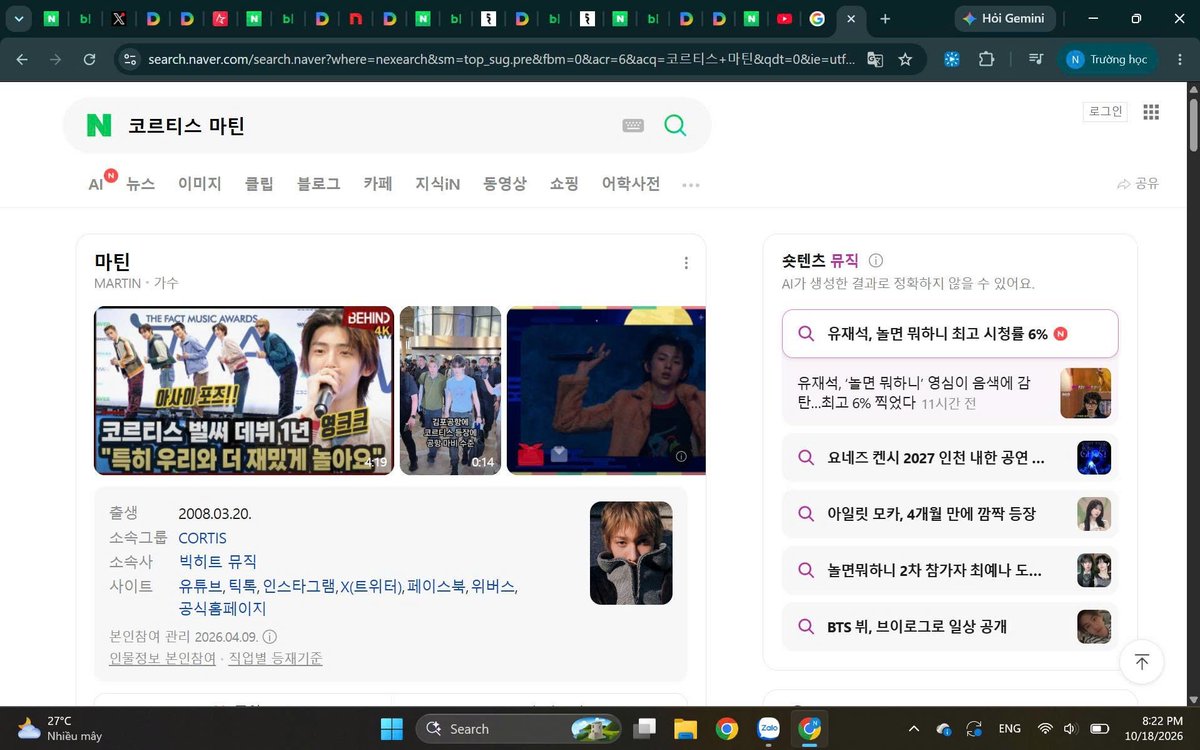Open the 어학사전 tab

(631, 184)
